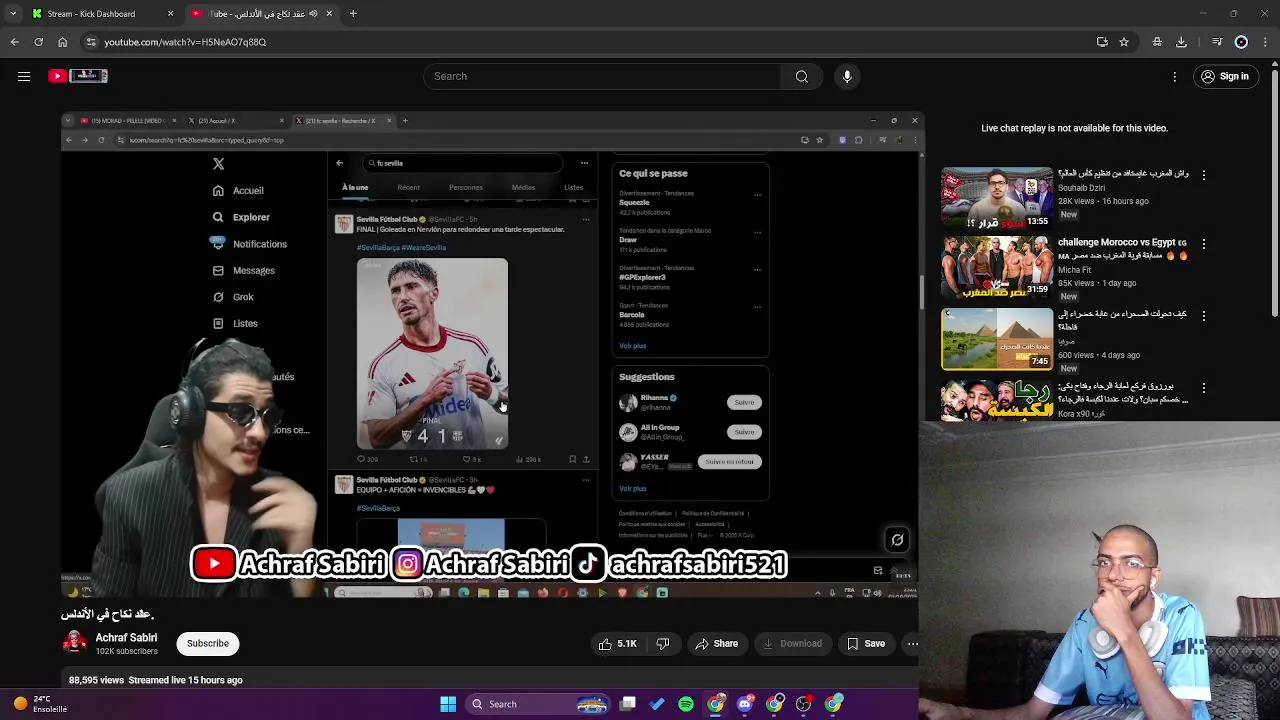Screen dimensions: 1280x720
Task: Open options menu for Micha Fit video
Action: (x=1204, y=244)
